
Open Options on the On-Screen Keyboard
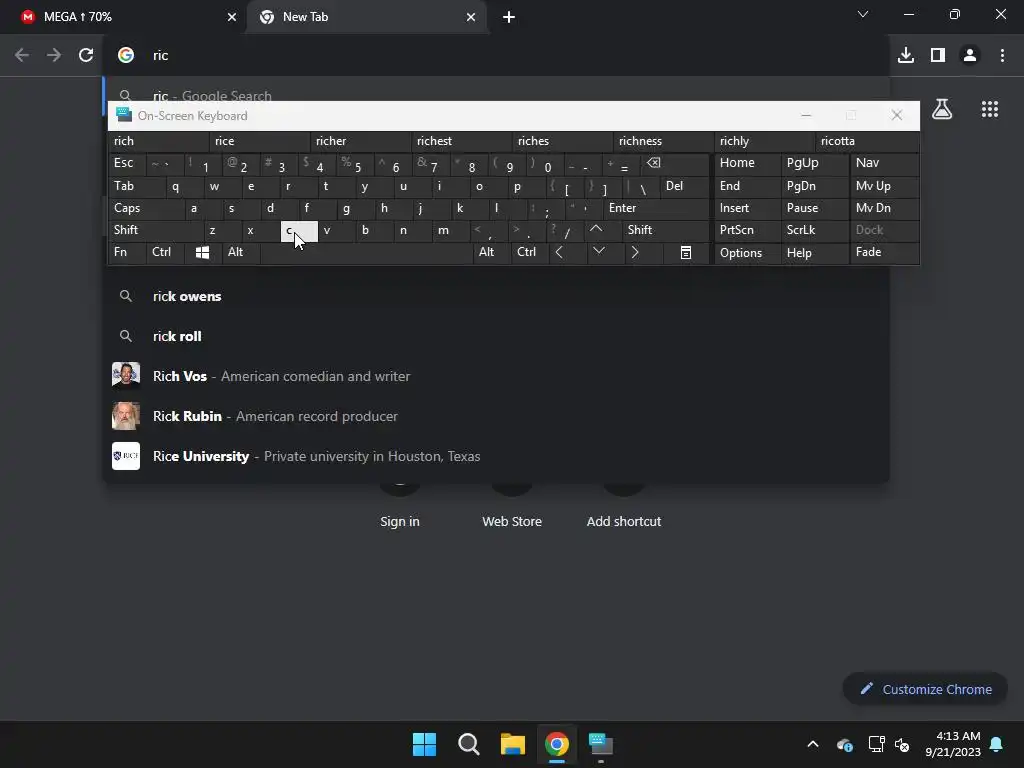point(747,253)
